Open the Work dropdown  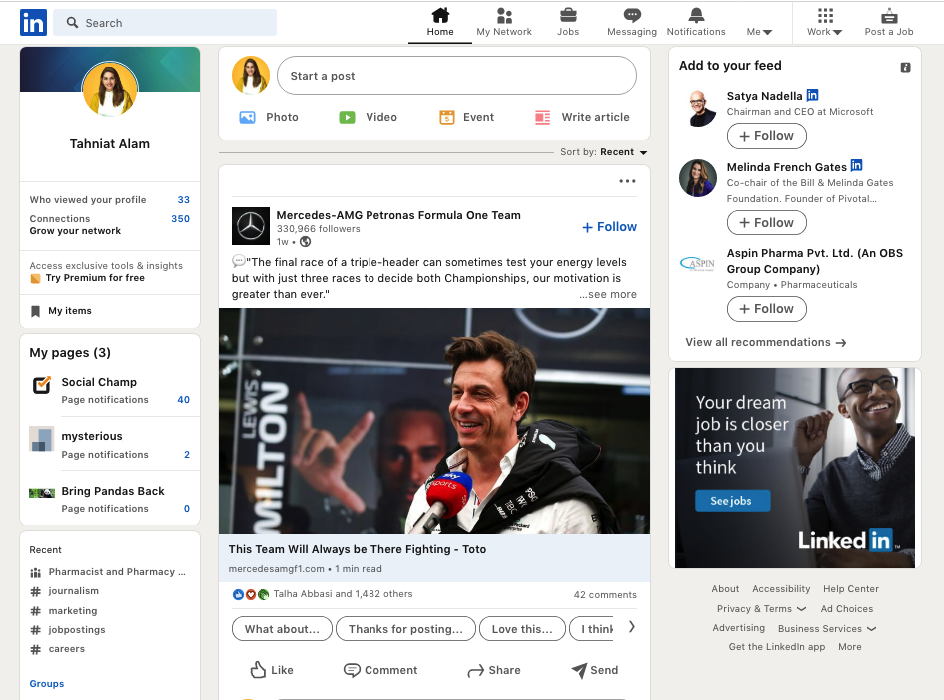[823, 31]
